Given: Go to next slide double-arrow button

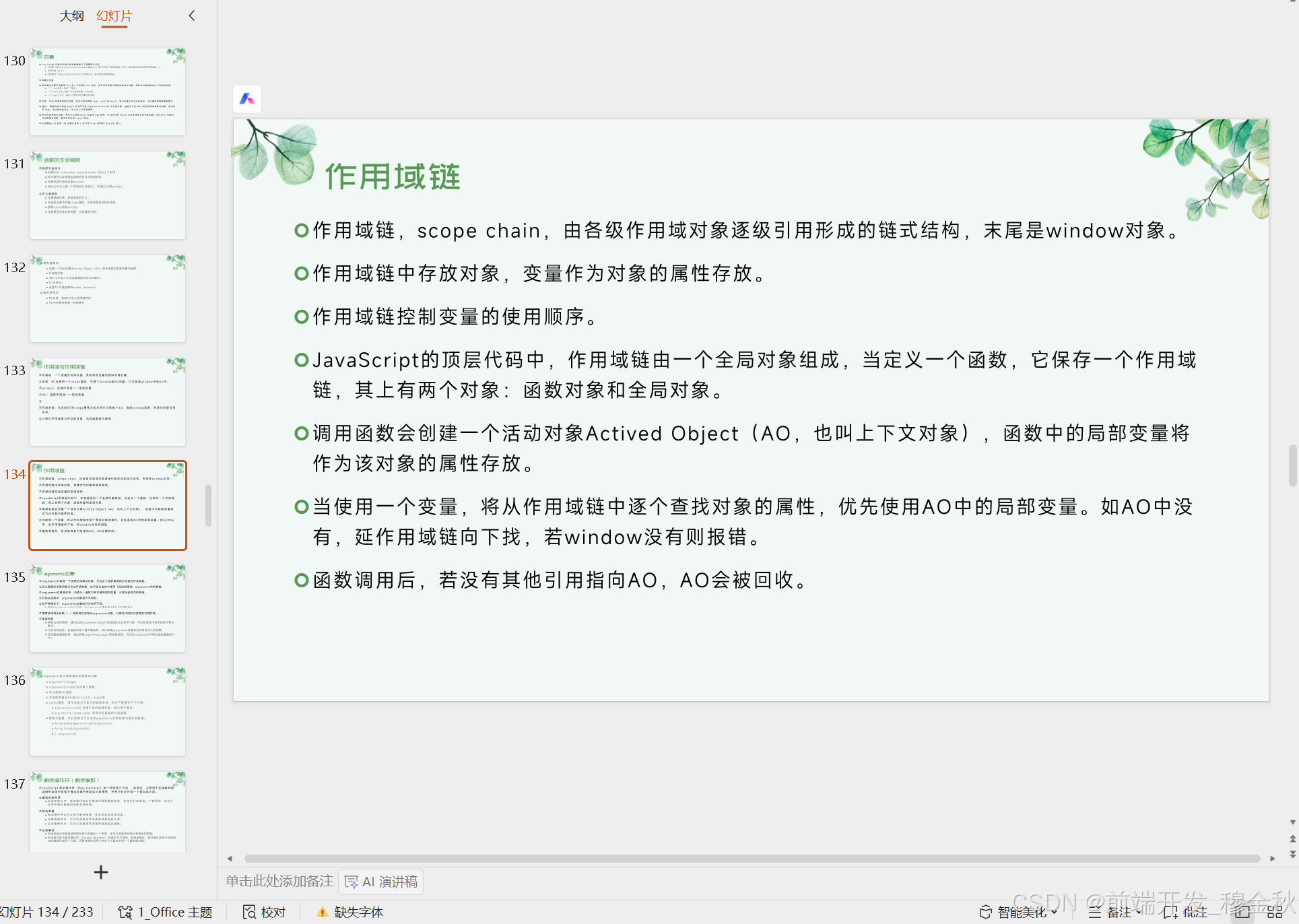Looking at the screenshot, I should point(1292,854).
